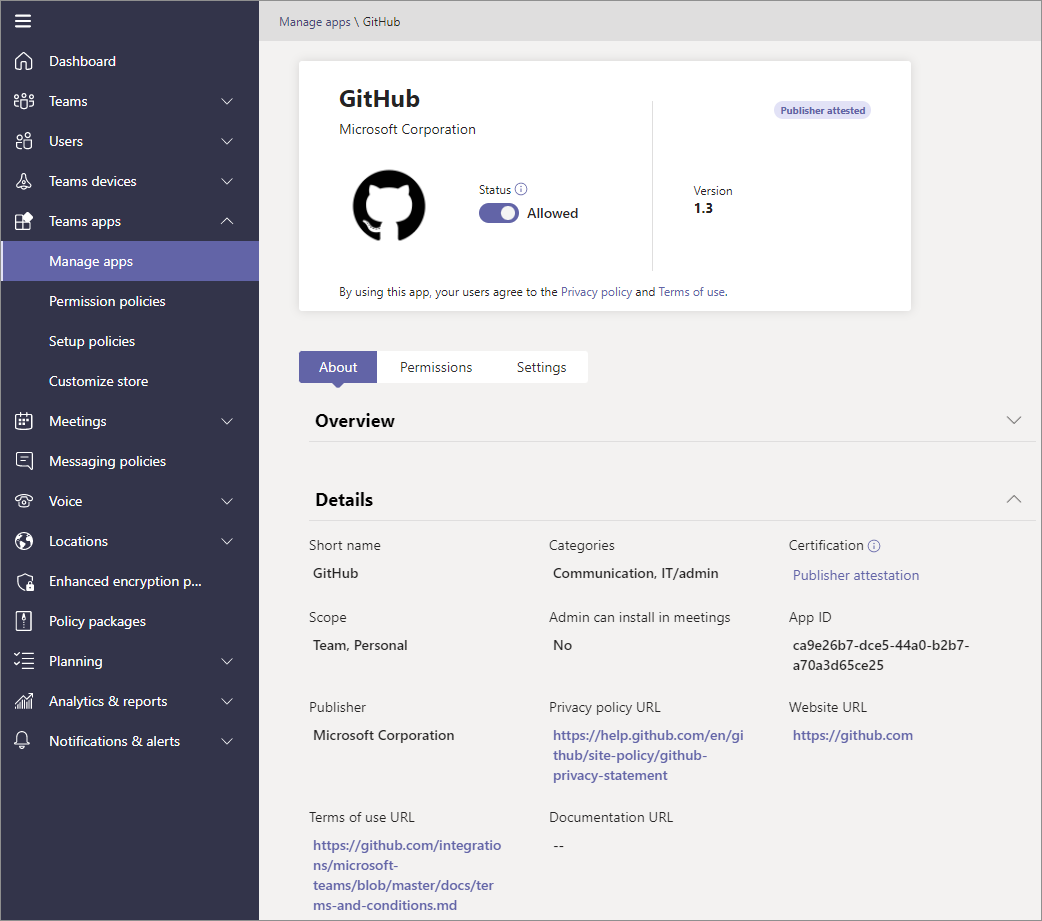Click the App ID value ca9e26b7

pos(881,655)
